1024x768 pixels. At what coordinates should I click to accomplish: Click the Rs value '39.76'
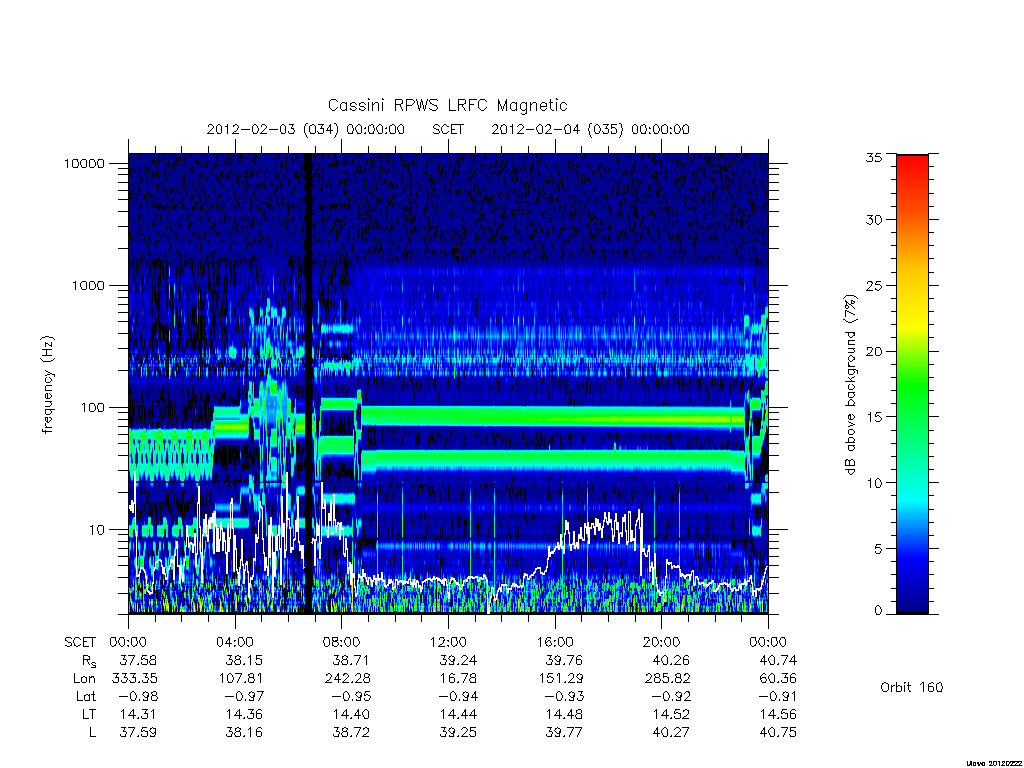(x=564, y=660)
